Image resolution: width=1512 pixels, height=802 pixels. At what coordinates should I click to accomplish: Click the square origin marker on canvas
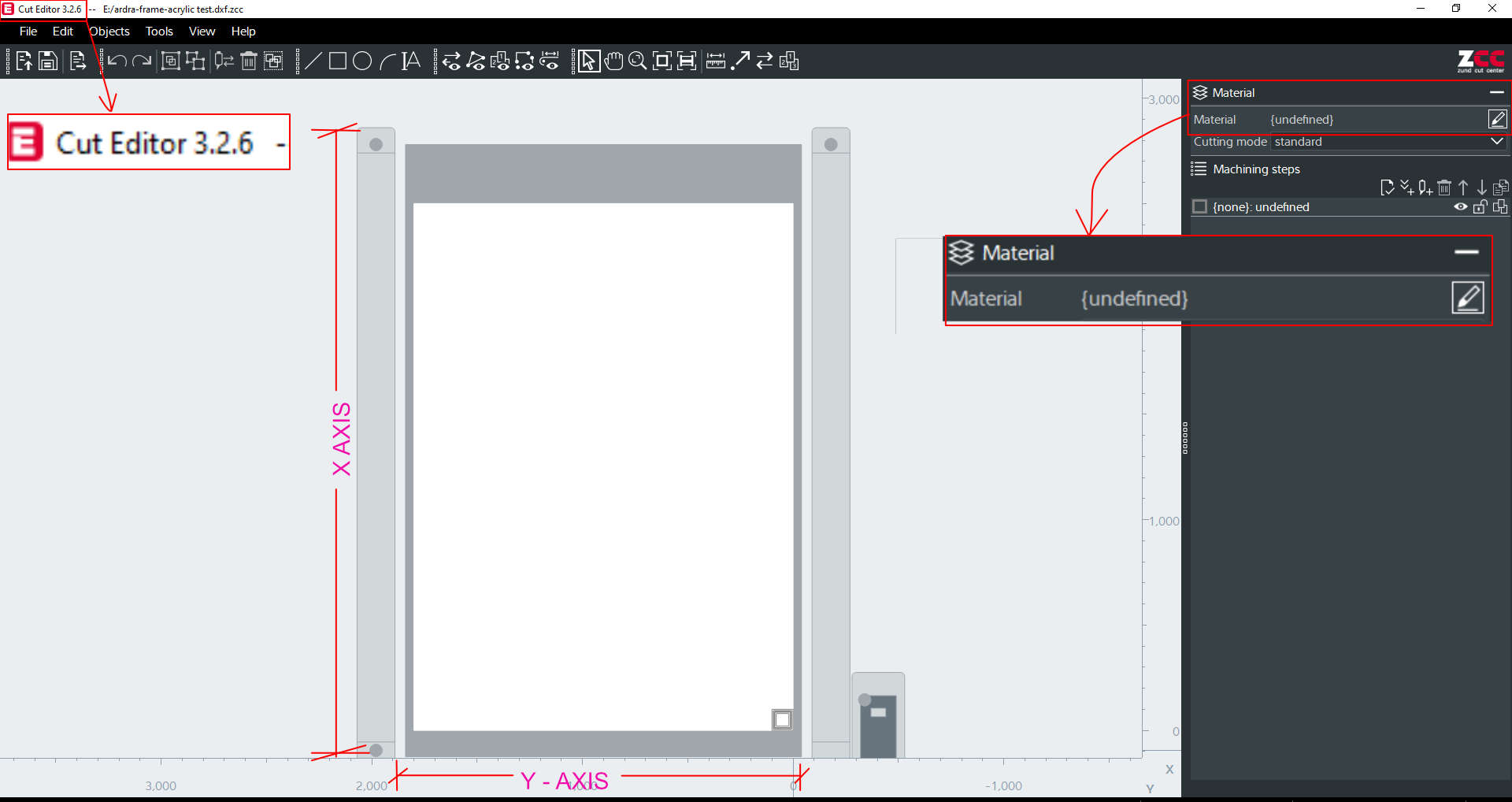tap(782, 719)
